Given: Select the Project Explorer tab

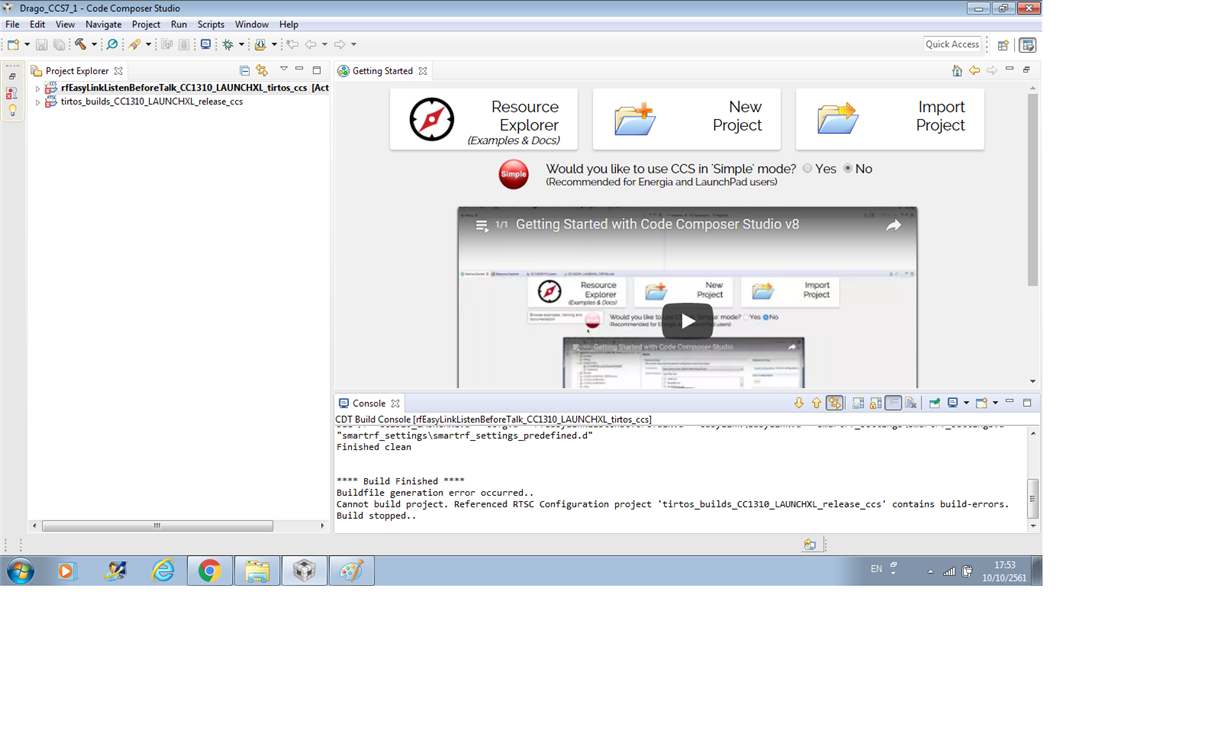Looking at the screenshot, I should 77,71.
